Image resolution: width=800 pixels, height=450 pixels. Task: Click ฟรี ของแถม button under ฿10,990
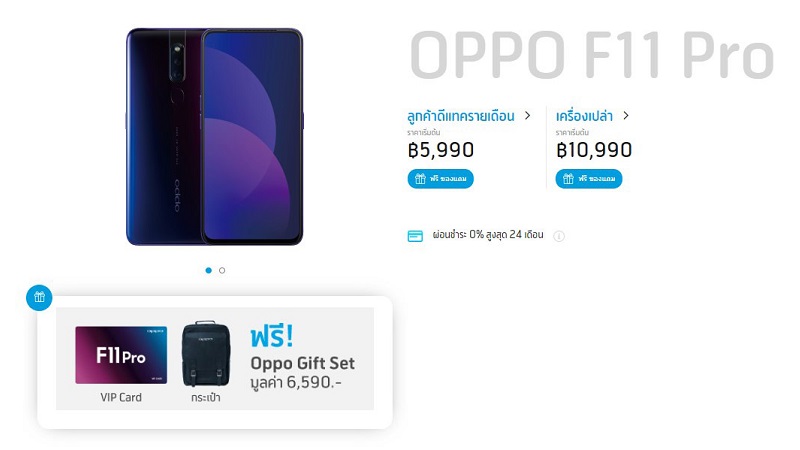tap(589, 179)
